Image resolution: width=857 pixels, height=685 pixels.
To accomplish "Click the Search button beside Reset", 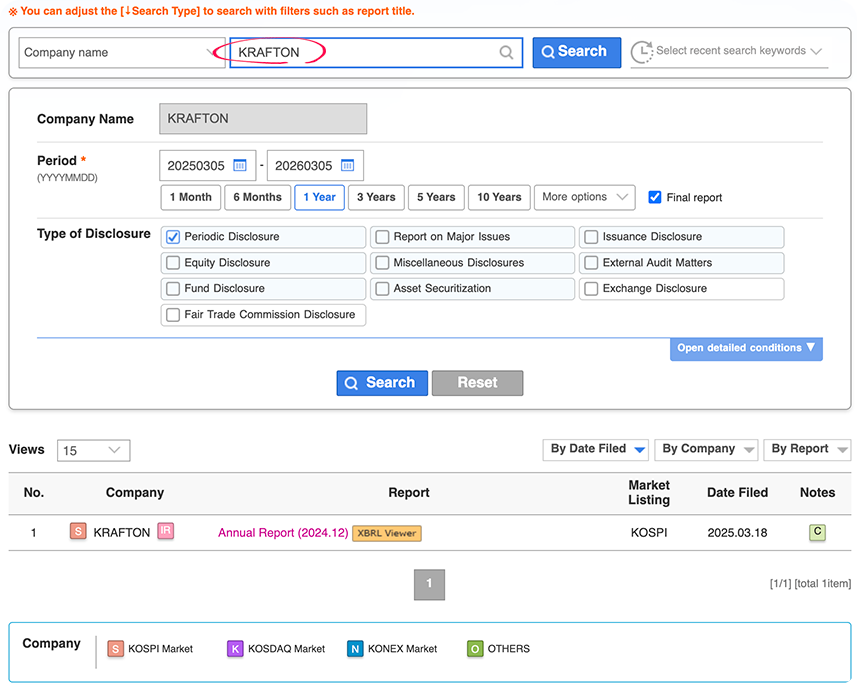I will pyautogui.click(x=382, y=383).
